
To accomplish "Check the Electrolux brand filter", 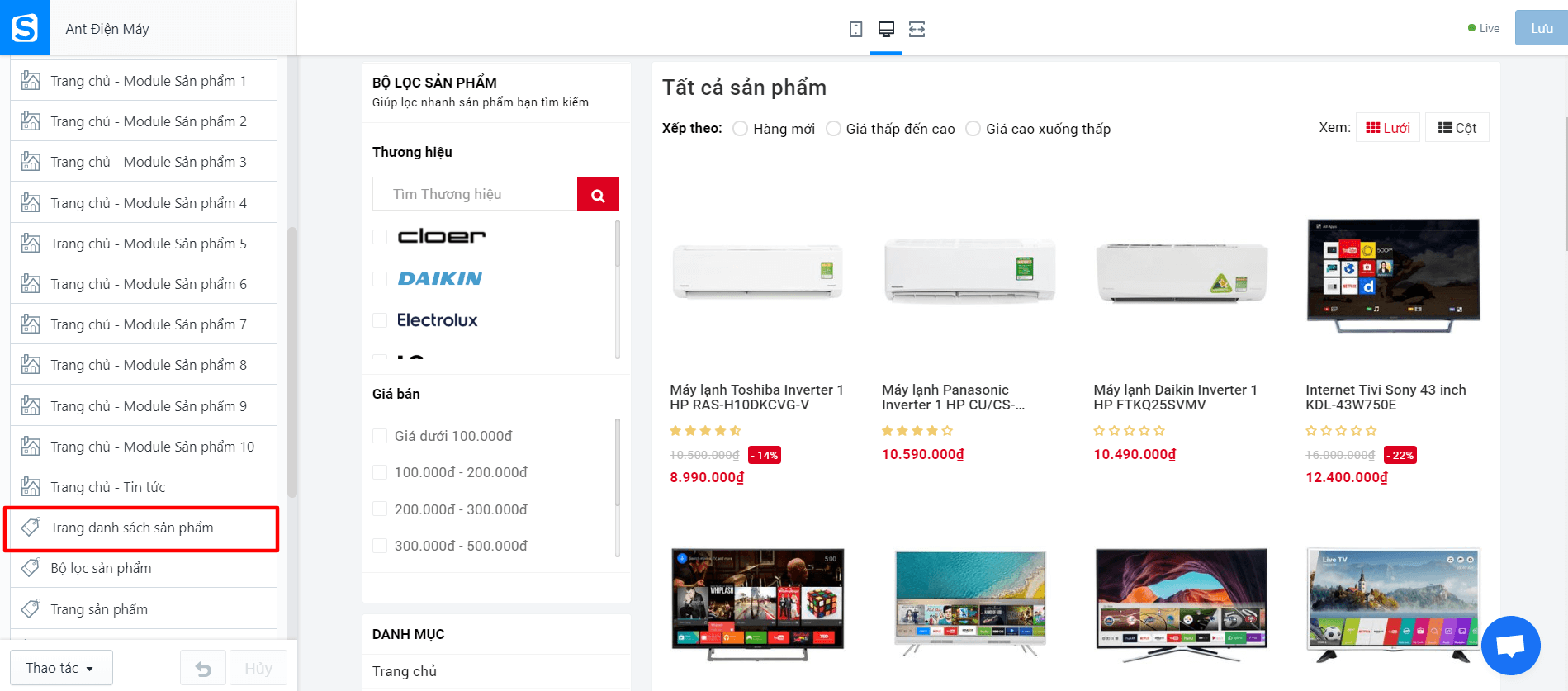I will coord(380,320).
